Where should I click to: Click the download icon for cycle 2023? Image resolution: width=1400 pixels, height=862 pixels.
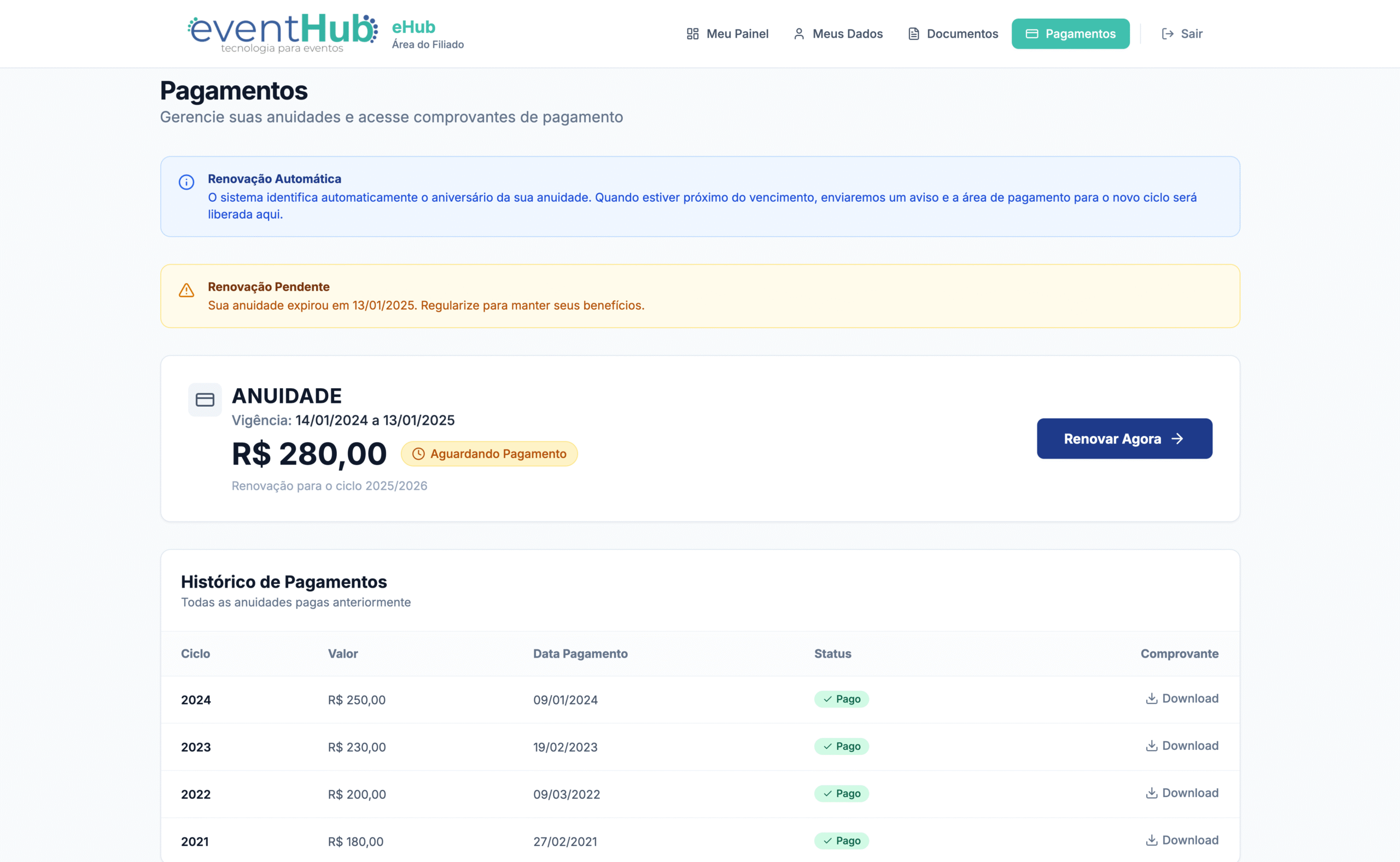click(1151, 746)
